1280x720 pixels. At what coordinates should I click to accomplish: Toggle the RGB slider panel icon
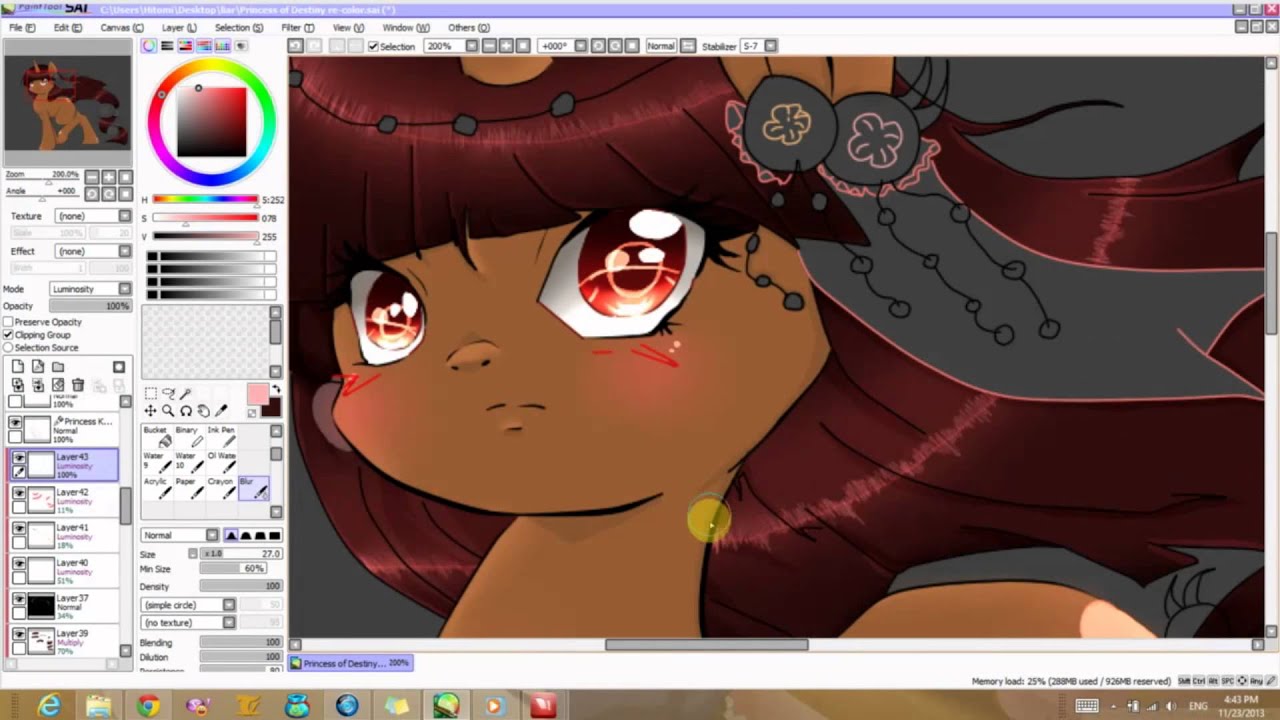tap(167, 46)
